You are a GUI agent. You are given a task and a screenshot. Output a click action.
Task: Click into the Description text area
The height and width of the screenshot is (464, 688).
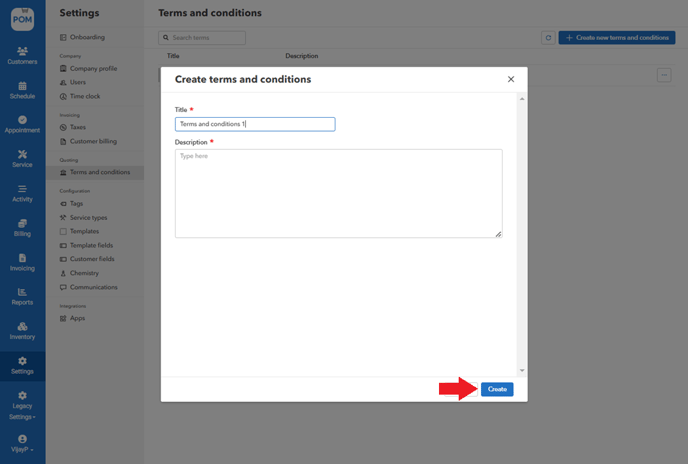338,193
